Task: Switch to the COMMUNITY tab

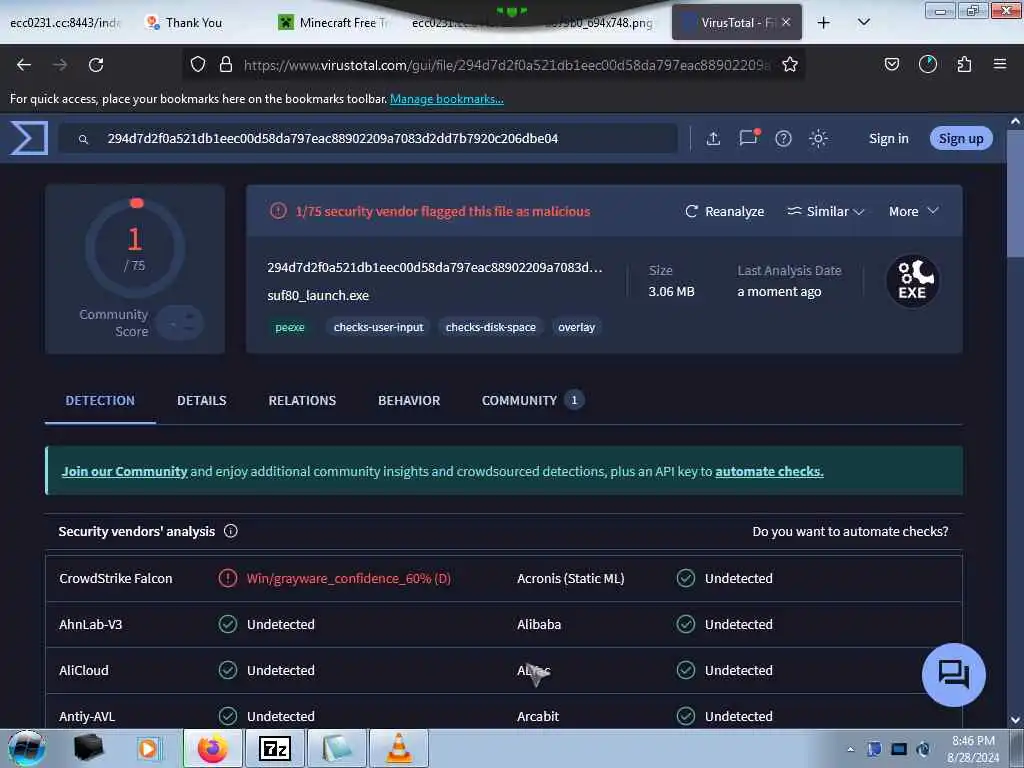Action: click(x=532, y=400)
